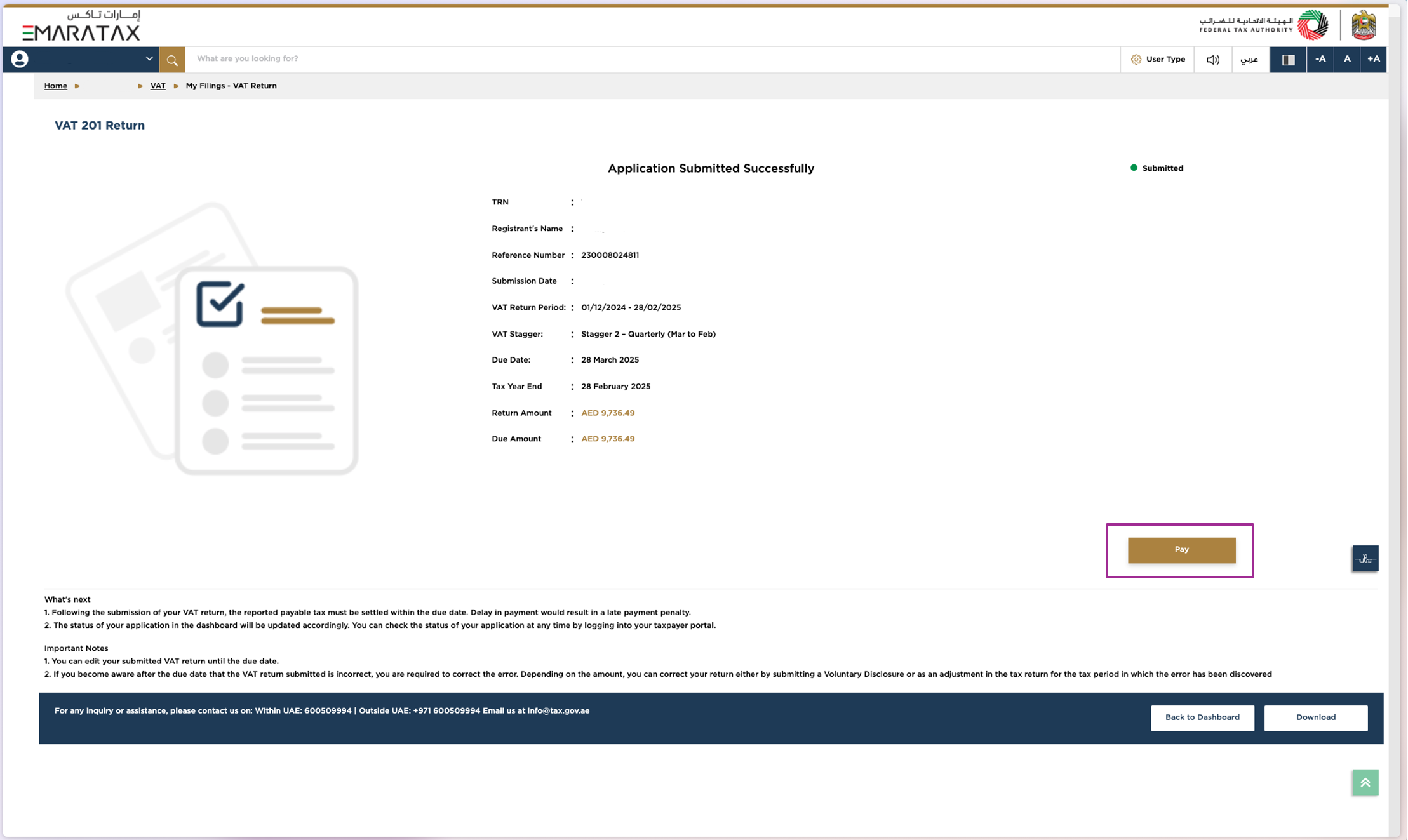1408x840 pixels.
Task: Click the Federal Tax Authority logo
Action: (x=1263, y=25)
